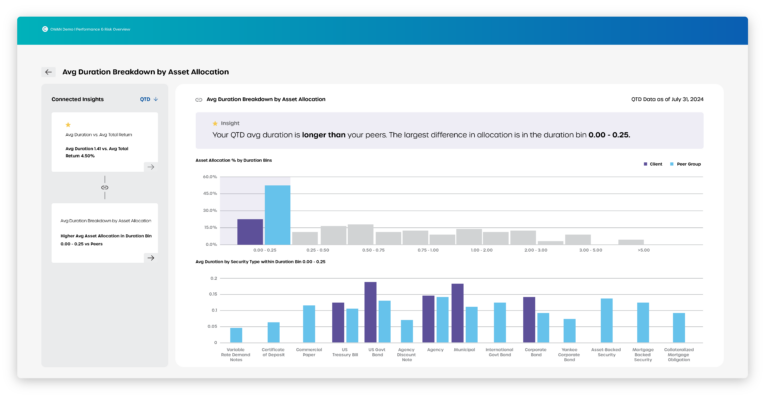Click the Collateralized Mortgage Obligation bar
This screenshot has height=398, width=768.
(x=679, y=328)
